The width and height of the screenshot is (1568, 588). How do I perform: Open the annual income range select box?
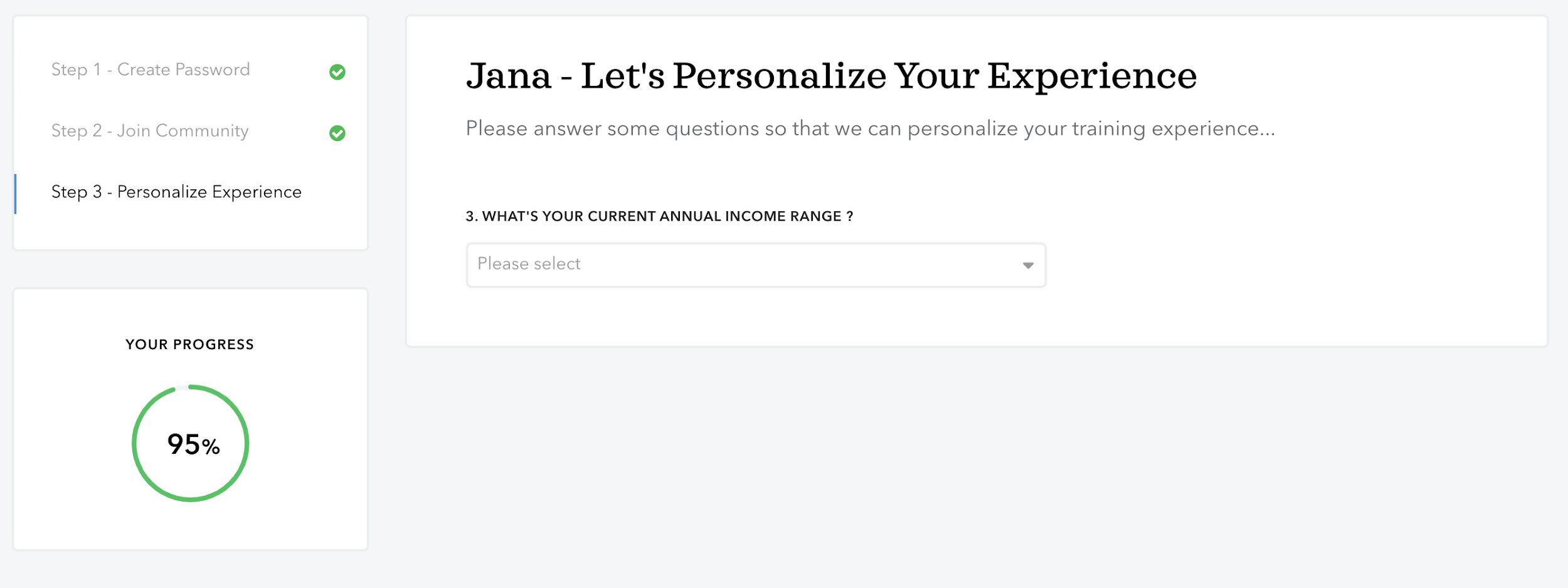pyautogui.click(x=756, y=265)
